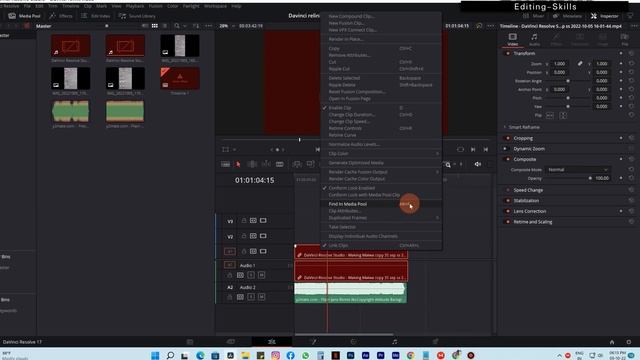Image resolution: width=640 pixels, height=360 pixels.
Task: Toggle the Inspector panel button
Action: tap(604, 16)
